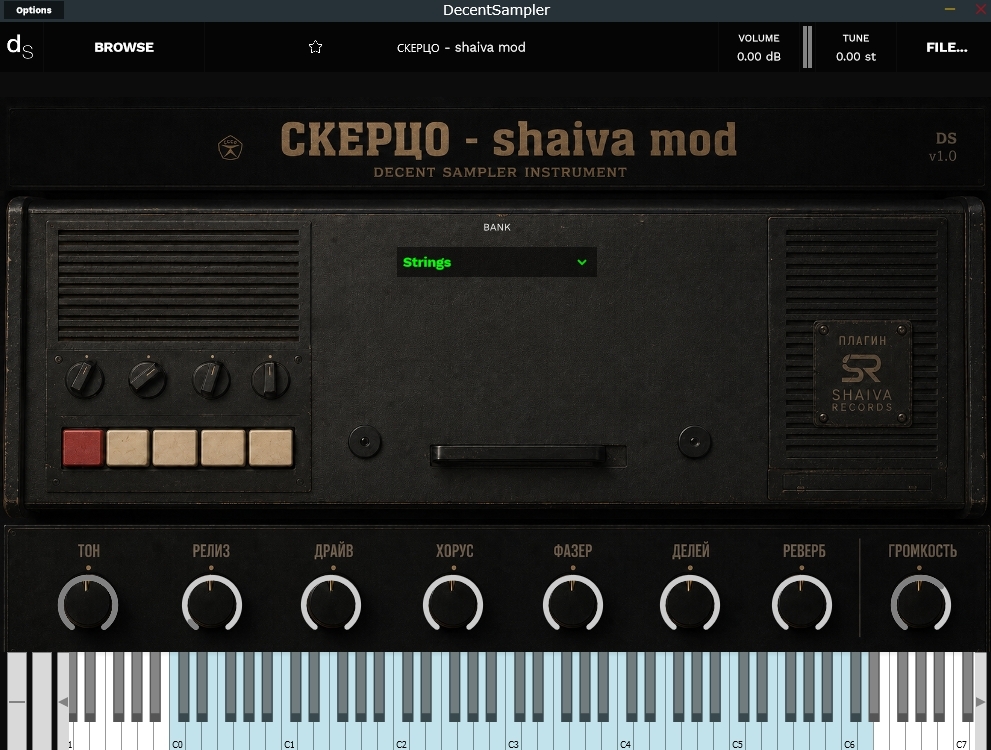Click the left round screw button near slot
Image resolution: width=991 pixels, height=750 pixels.
pos(365,441)
